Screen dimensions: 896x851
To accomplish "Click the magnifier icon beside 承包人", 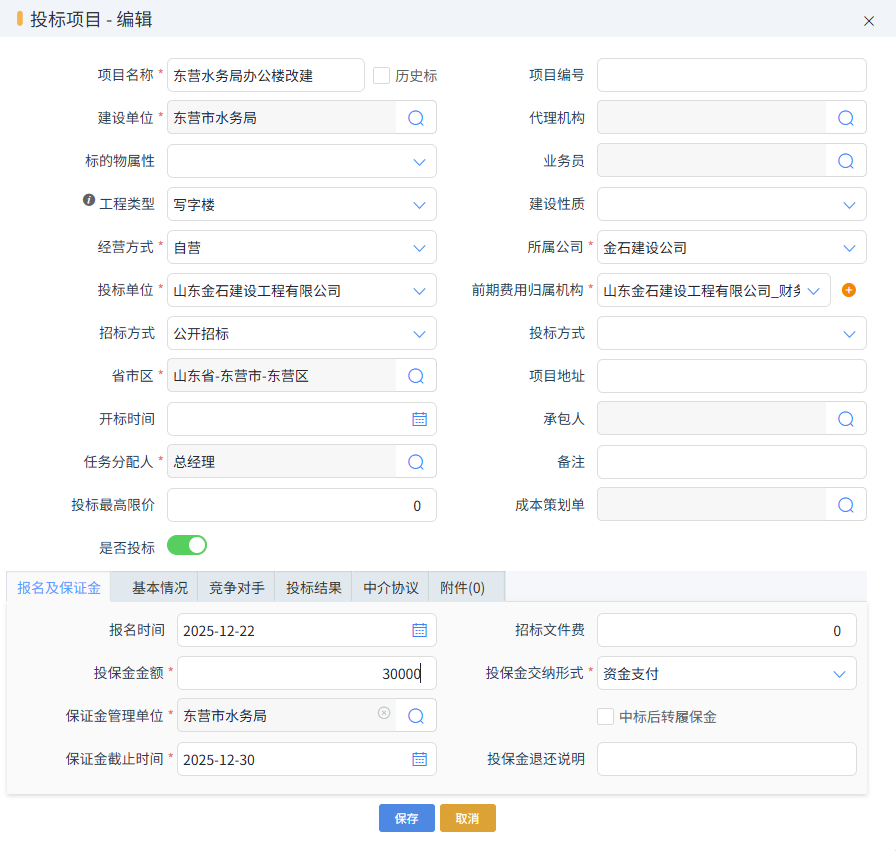I will pyautogui.click(x=845, y=419).
